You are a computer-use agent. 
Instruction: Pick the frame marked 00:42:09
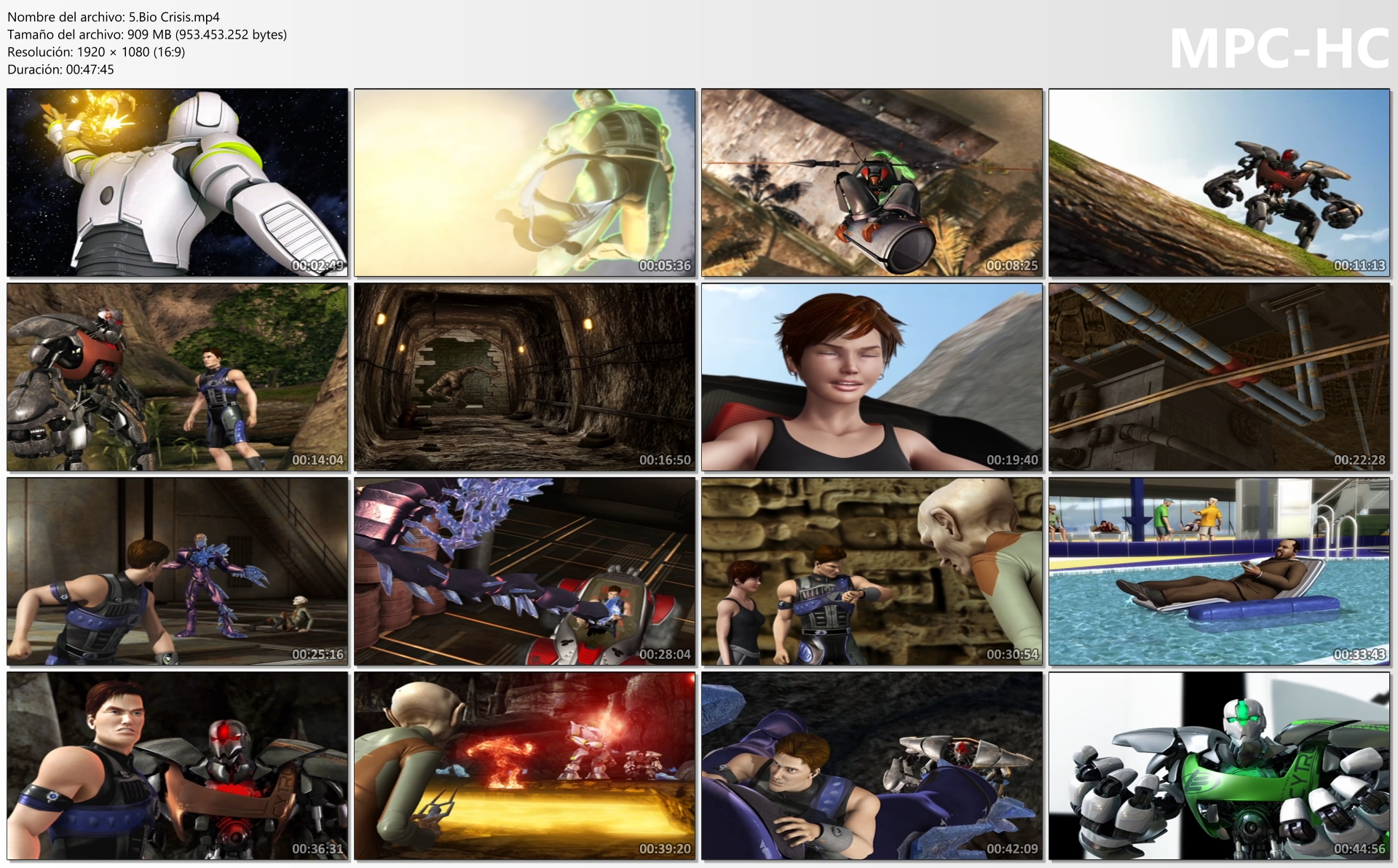pos(872,765)
